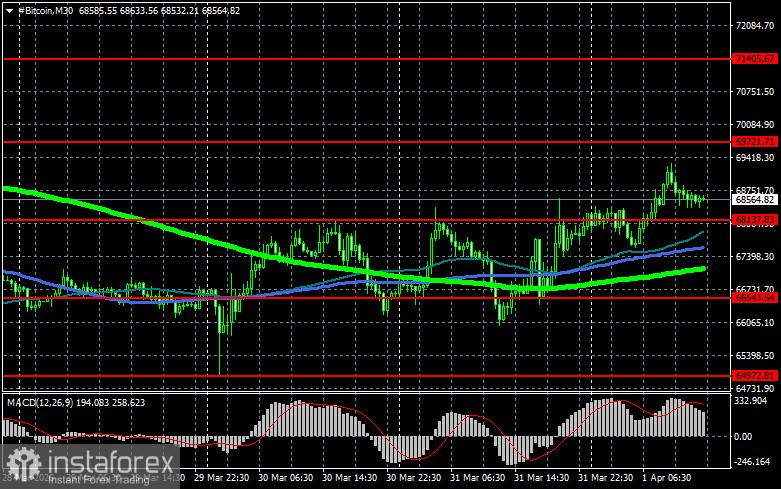This screenshot has width=781, height=489.
Task: Select the 29 Mar 22:30 time label
Action: [222, 478]
